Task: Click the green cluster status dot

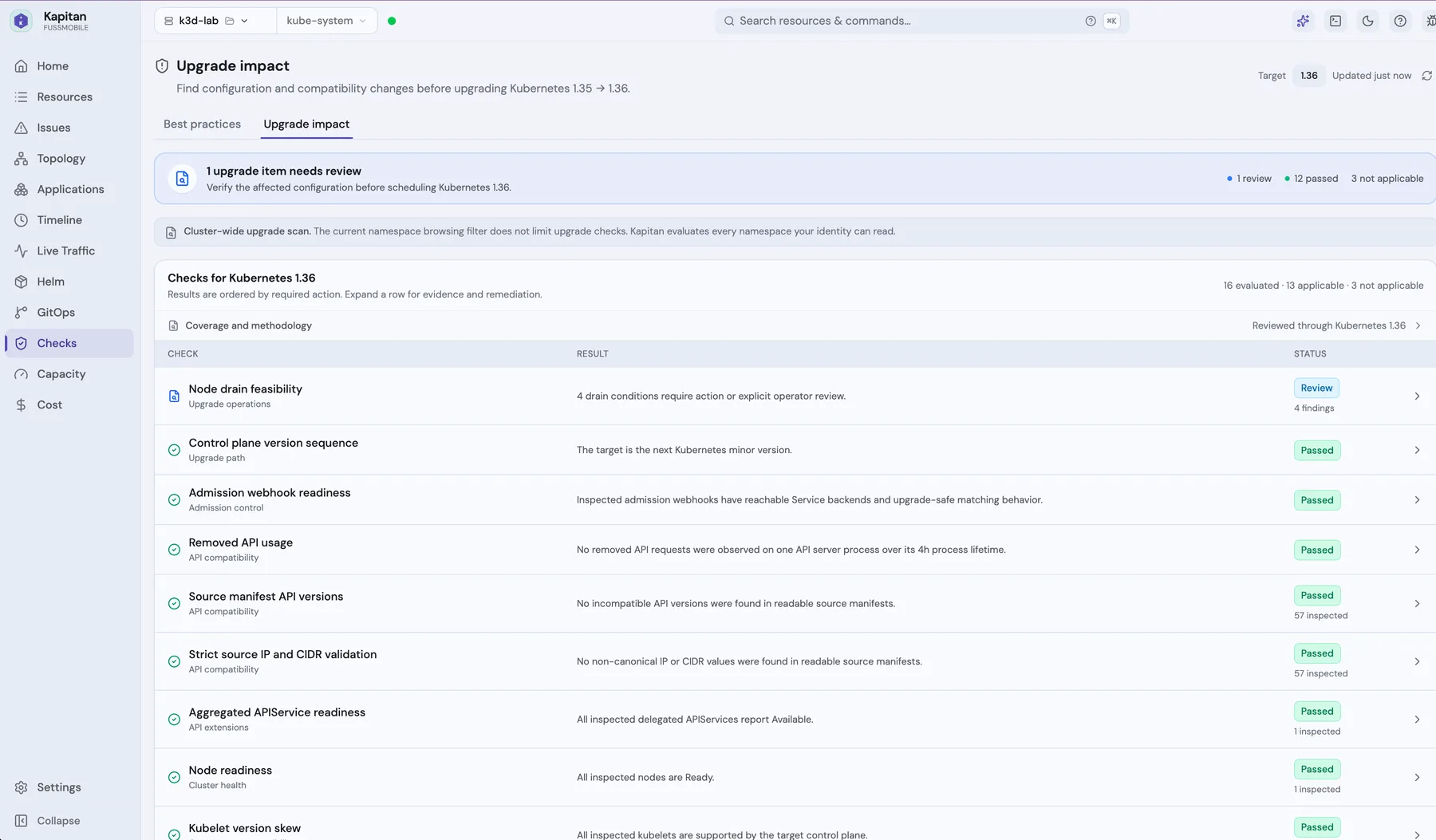Action: [x=392, y=21]
